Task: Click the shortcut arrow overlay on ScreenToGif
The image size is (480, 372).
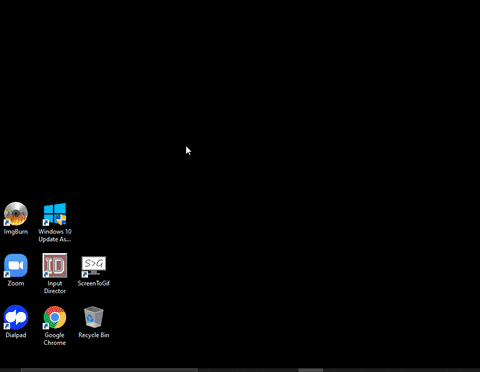Action: [85, 274]
